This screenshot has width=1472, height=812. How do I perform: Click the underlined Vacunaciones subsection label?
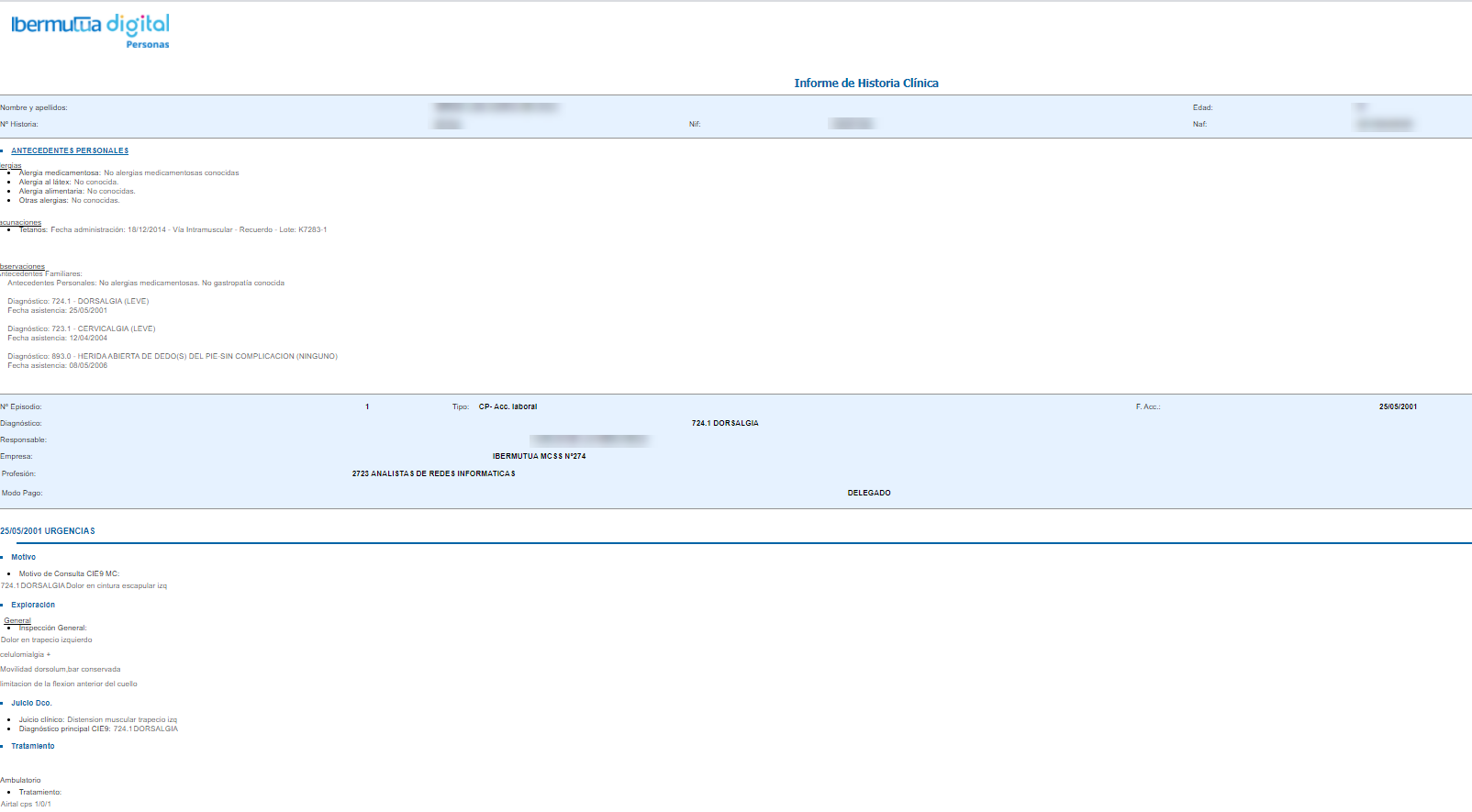pyautogui.click(x=20, y=222)
